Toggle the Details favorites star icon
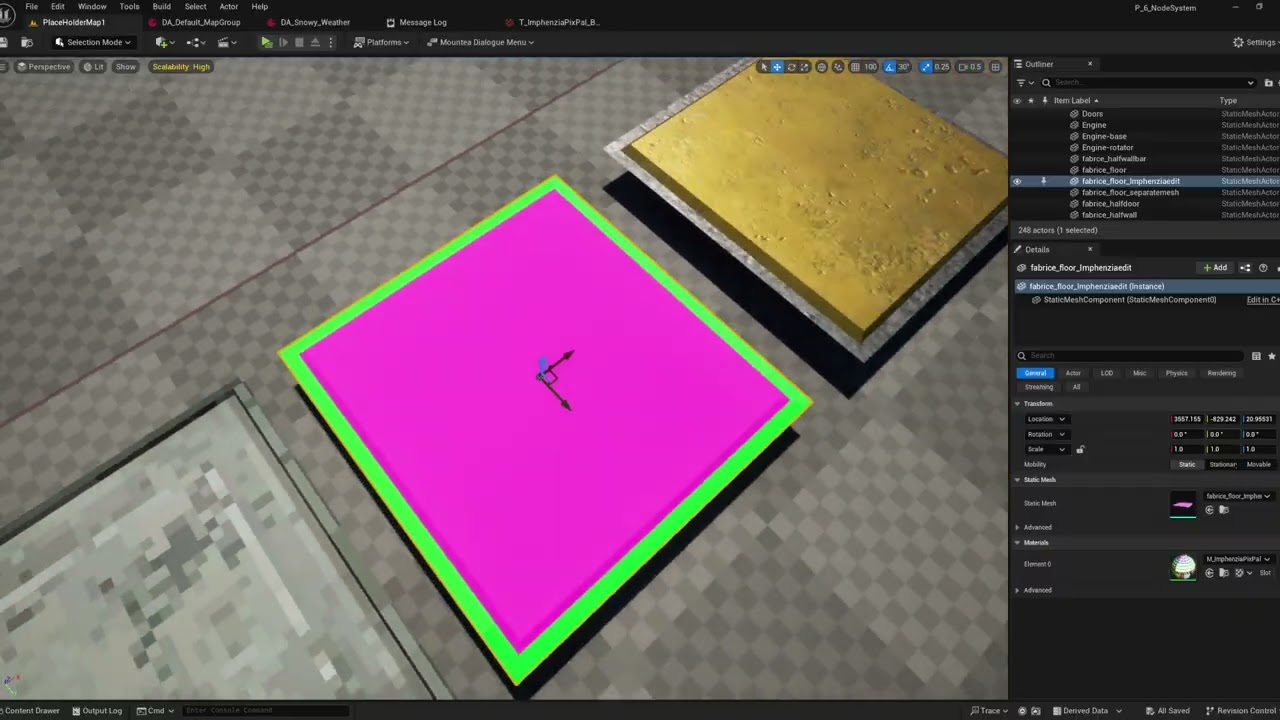This screenshot has height=720, width=1280. [1272, 356]
